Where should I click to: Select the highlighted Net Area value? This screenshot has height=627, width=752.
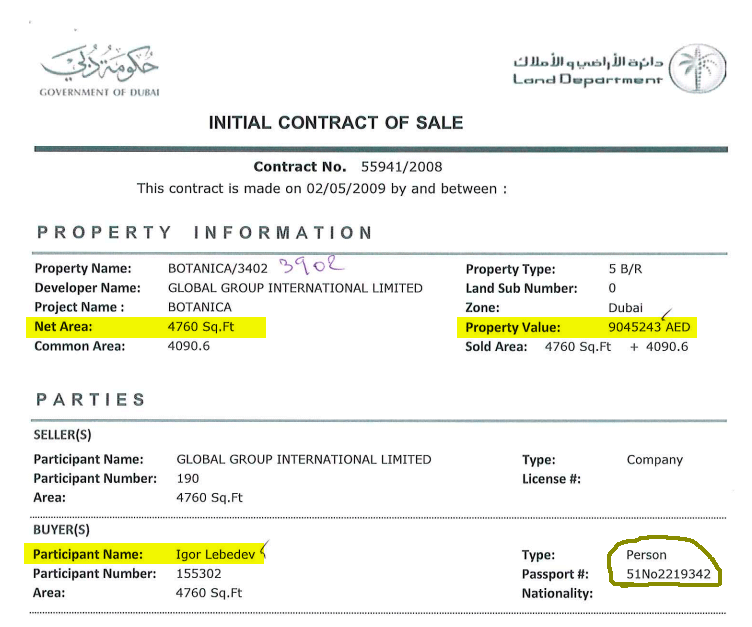(200, 327)
